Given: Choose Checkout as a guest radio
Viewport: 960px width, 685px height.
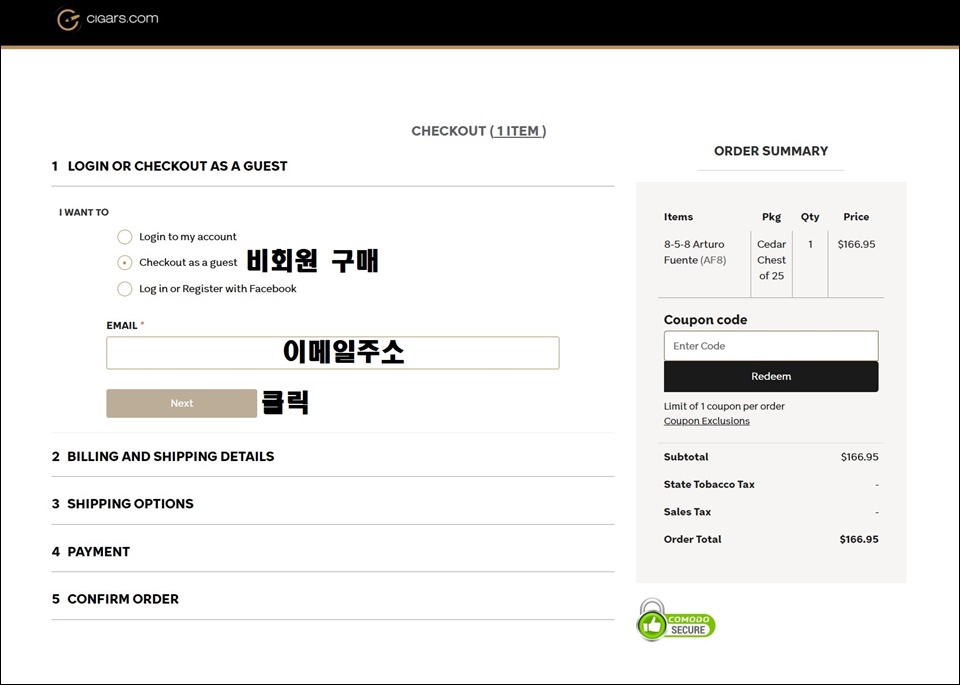Looking at the screenshot, I should [x=125, y=263].
